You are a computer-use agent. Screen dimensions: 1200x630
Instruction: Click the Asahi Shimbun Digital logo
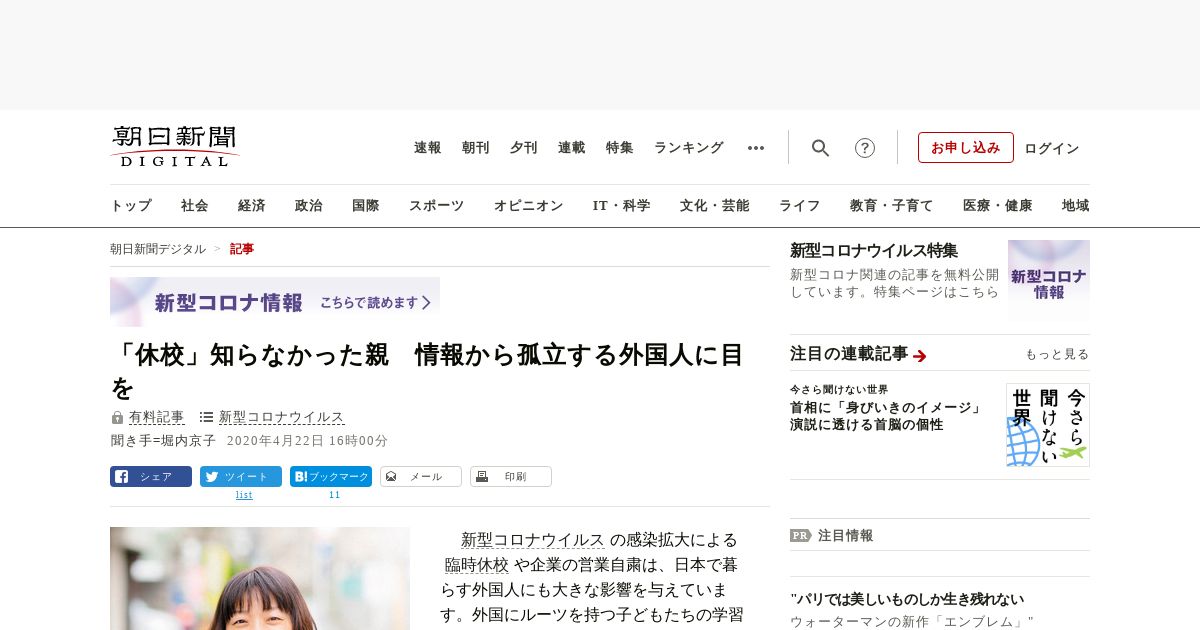[175, 146]
